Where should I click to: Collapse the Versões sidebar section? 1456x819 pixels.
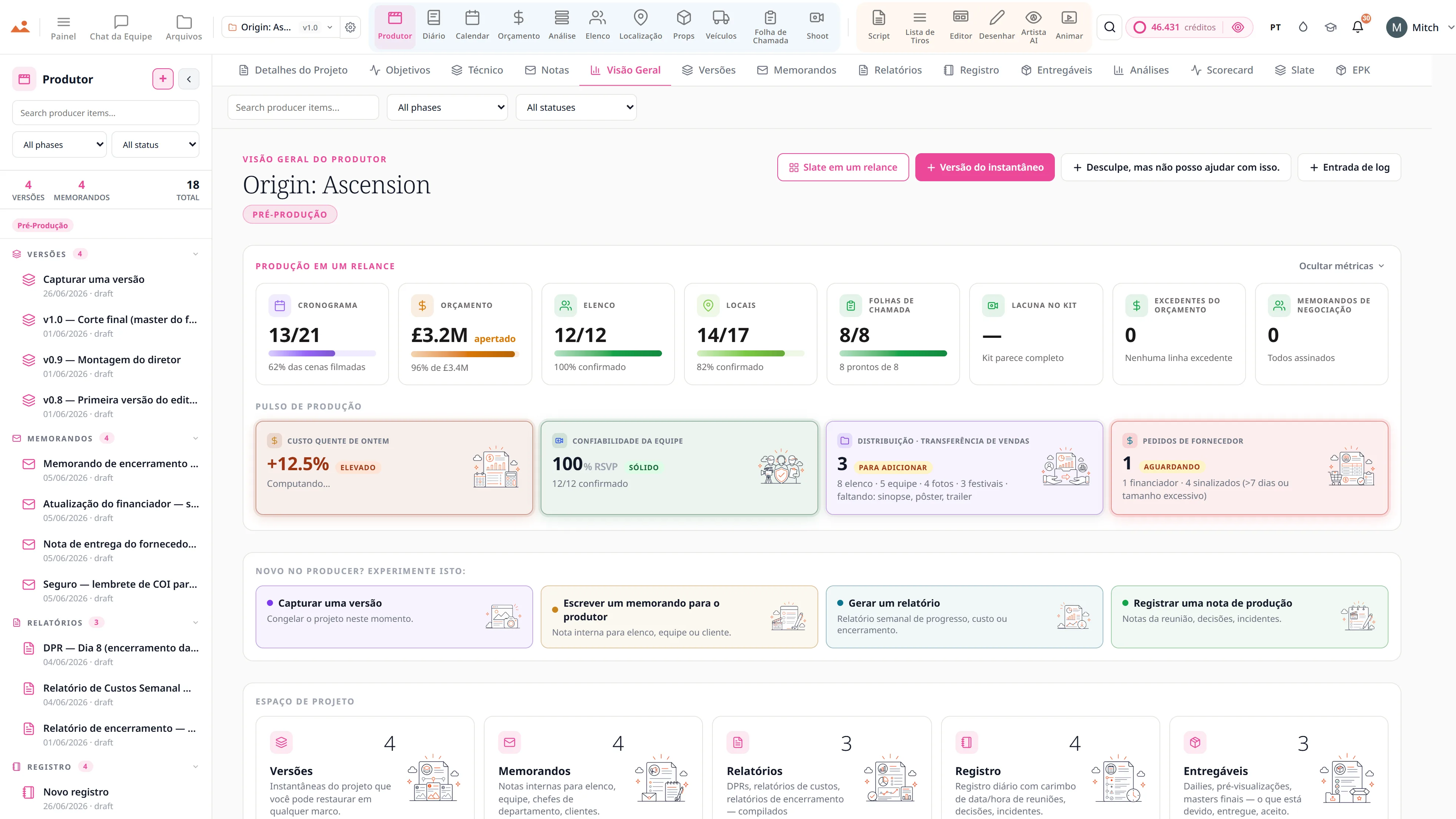[x=196, y=254]
